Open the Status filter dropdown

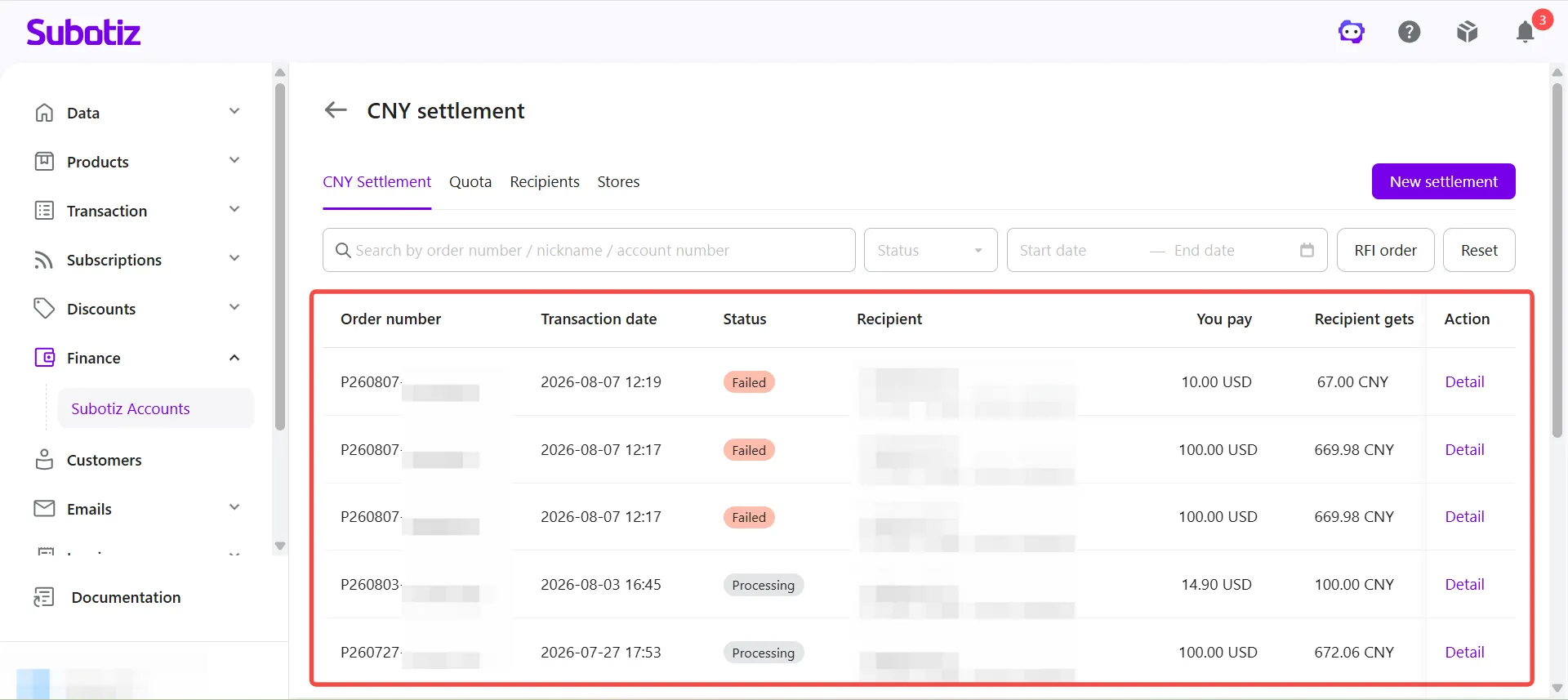tap(930, 250)
